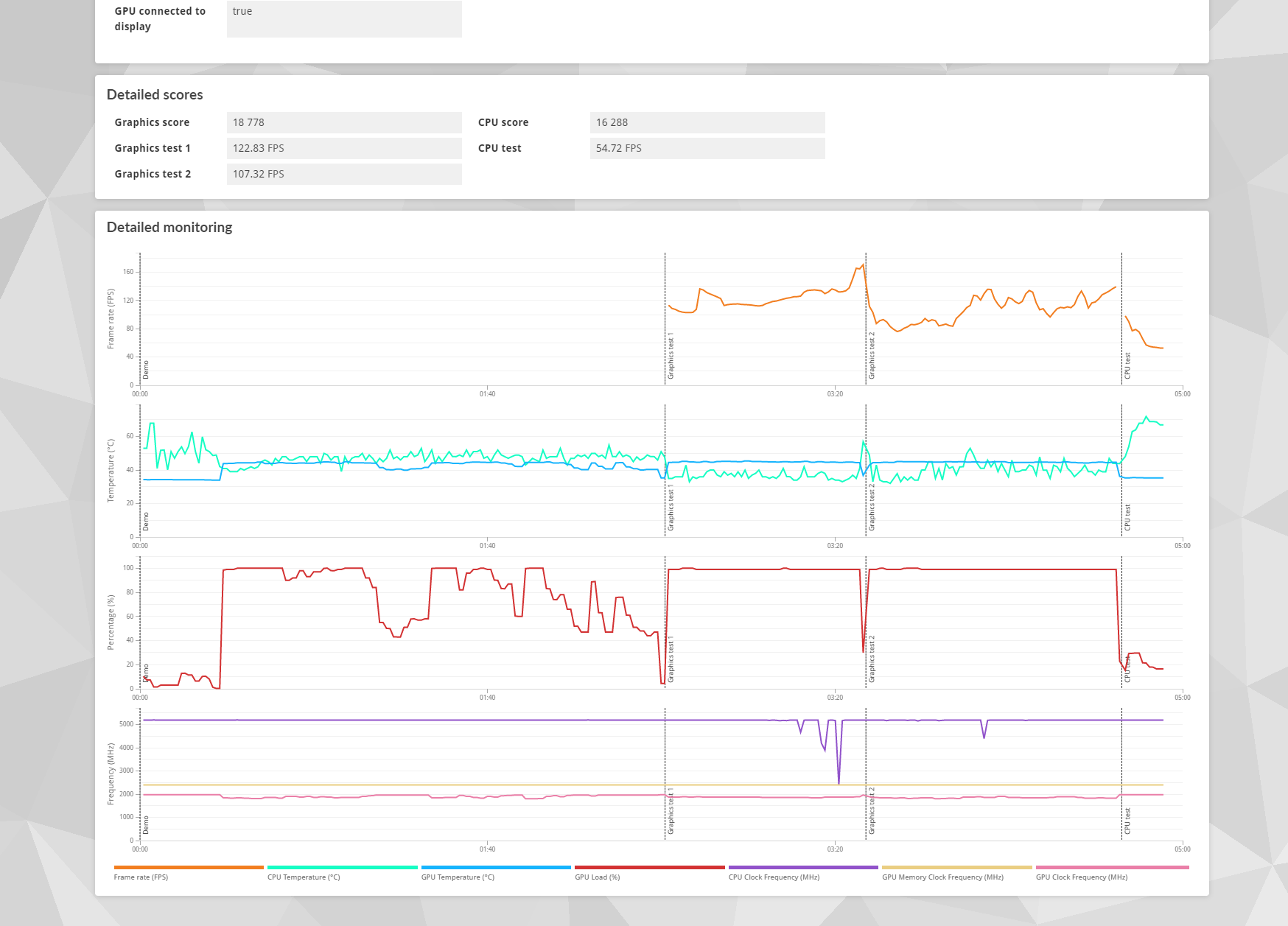Click the Graphics test 1 marker in temperature chart
The image size is (1288, 926).
671,508
